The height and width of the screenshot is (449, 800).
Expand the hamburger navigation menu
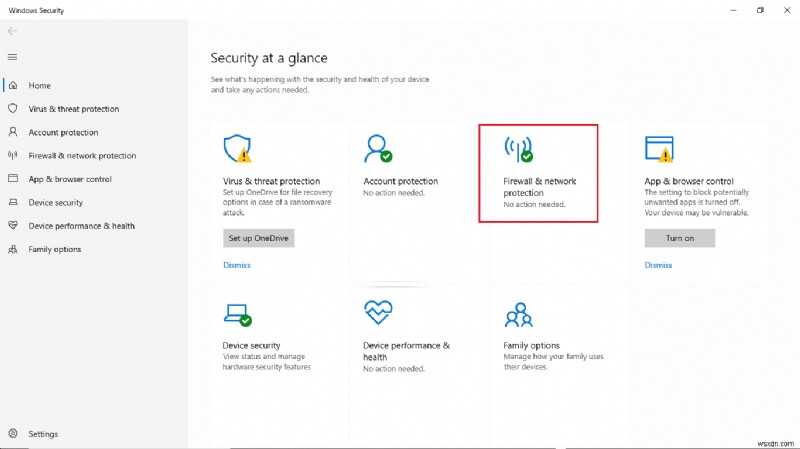click(12, 57)
